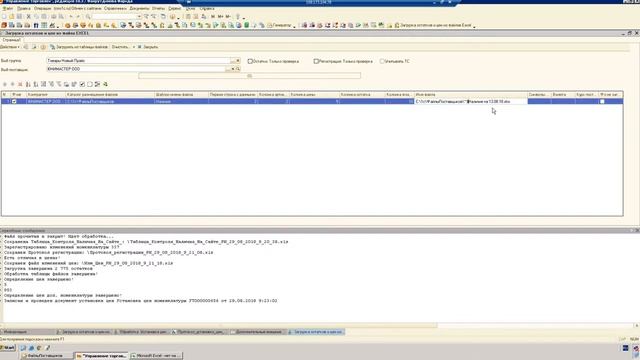Toggle the flag checkbox in row 1
Screen dimensions: 640x360
tap(14, 101)
